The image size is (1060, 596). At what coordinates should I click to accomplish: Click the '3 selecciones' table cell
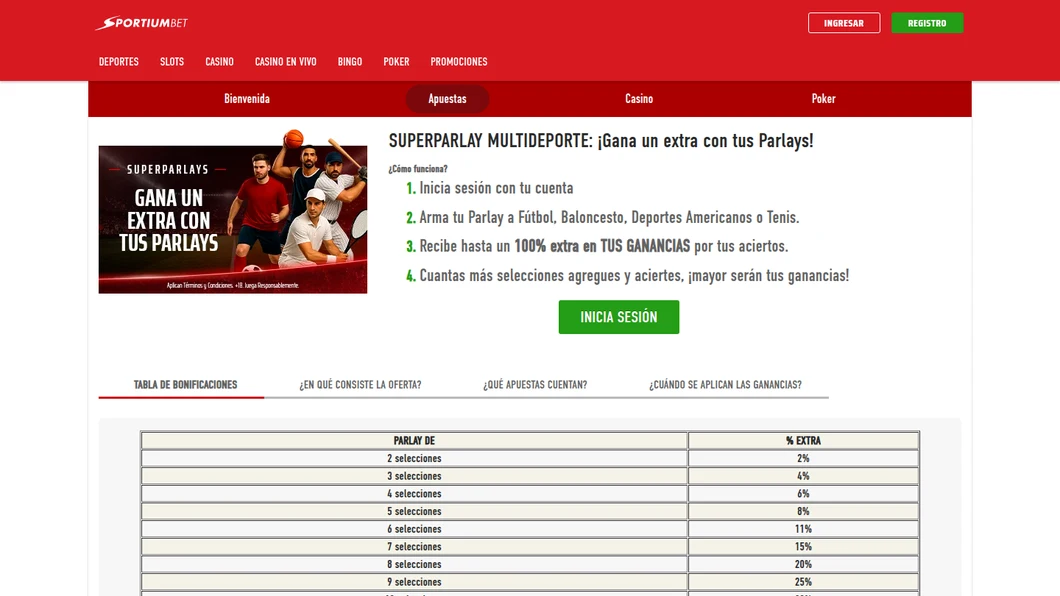(x=414, y=476)
